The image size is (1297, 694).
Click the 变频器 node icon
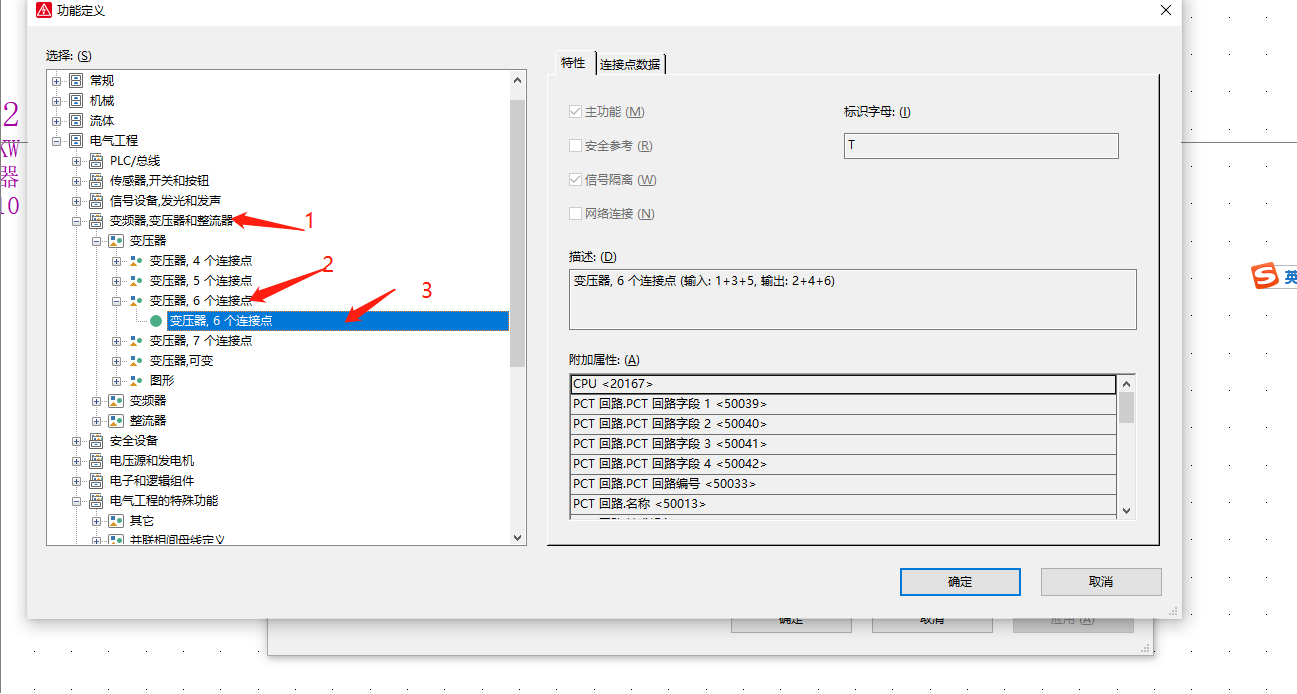click(116, 401)
